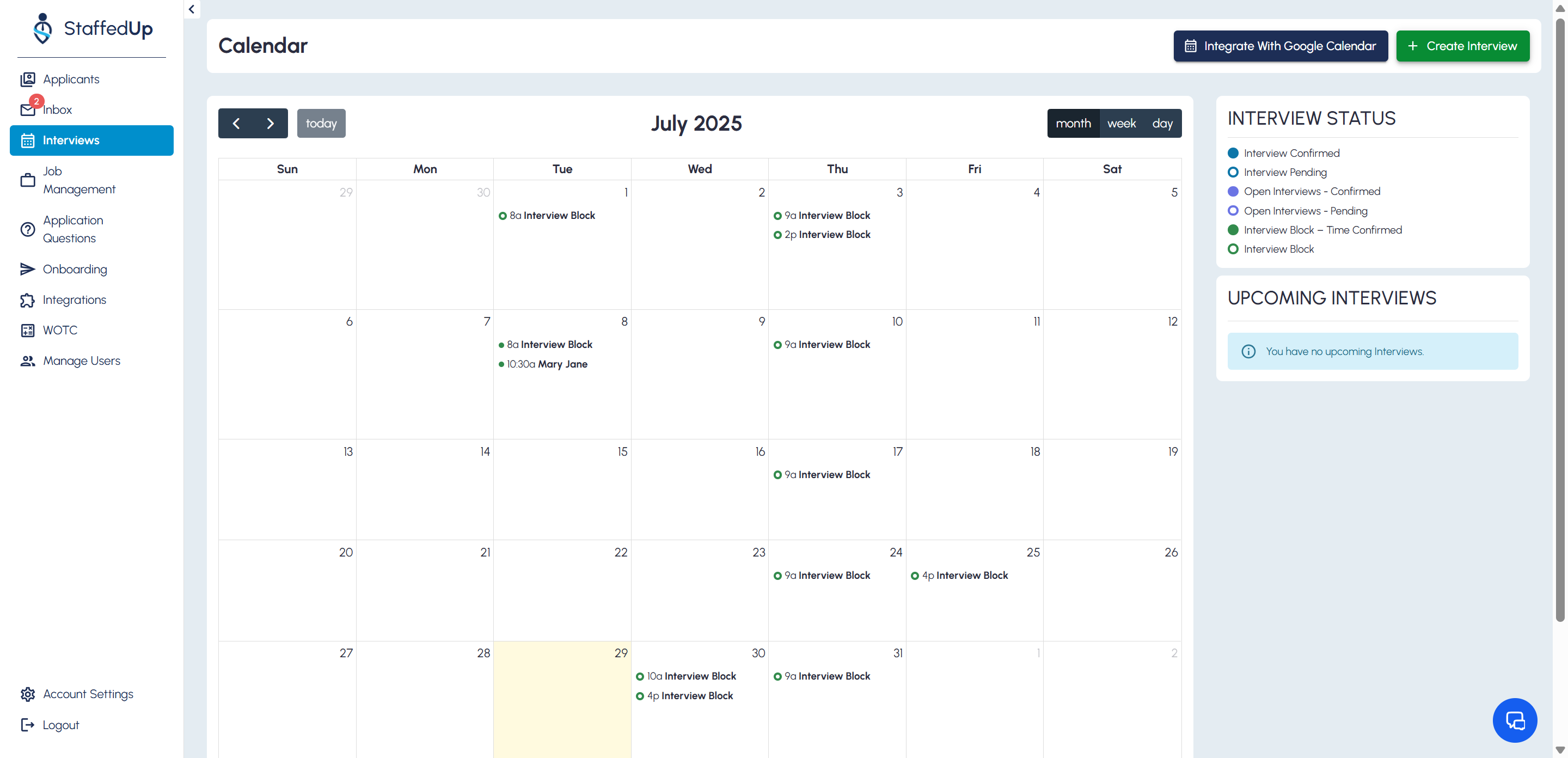Image resolution: width=1568 pixels, height=758 pixels.
Task: Click the WOTC calculator icon
Action: pos(27,330)
